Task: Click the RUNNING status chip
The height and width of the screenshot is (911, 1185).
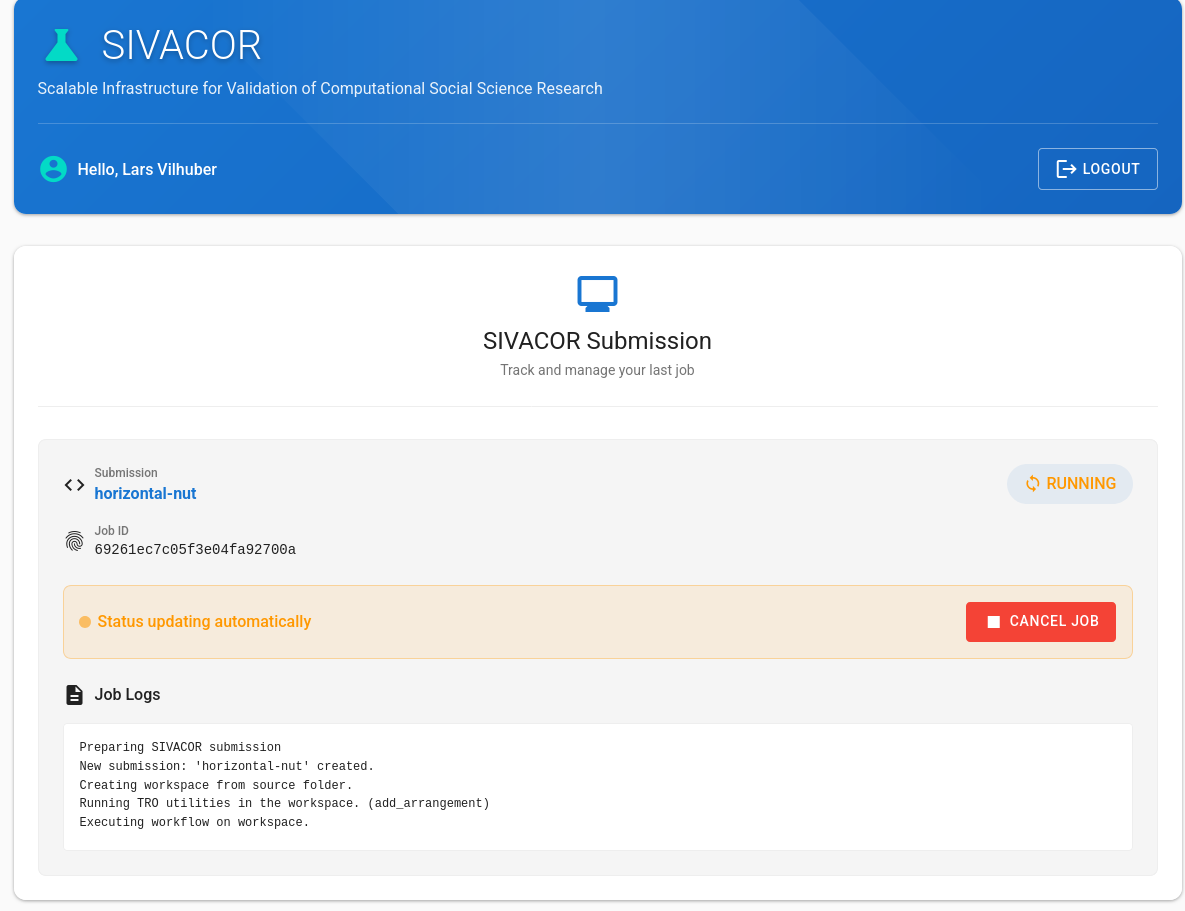Action: coord(1069,484)
